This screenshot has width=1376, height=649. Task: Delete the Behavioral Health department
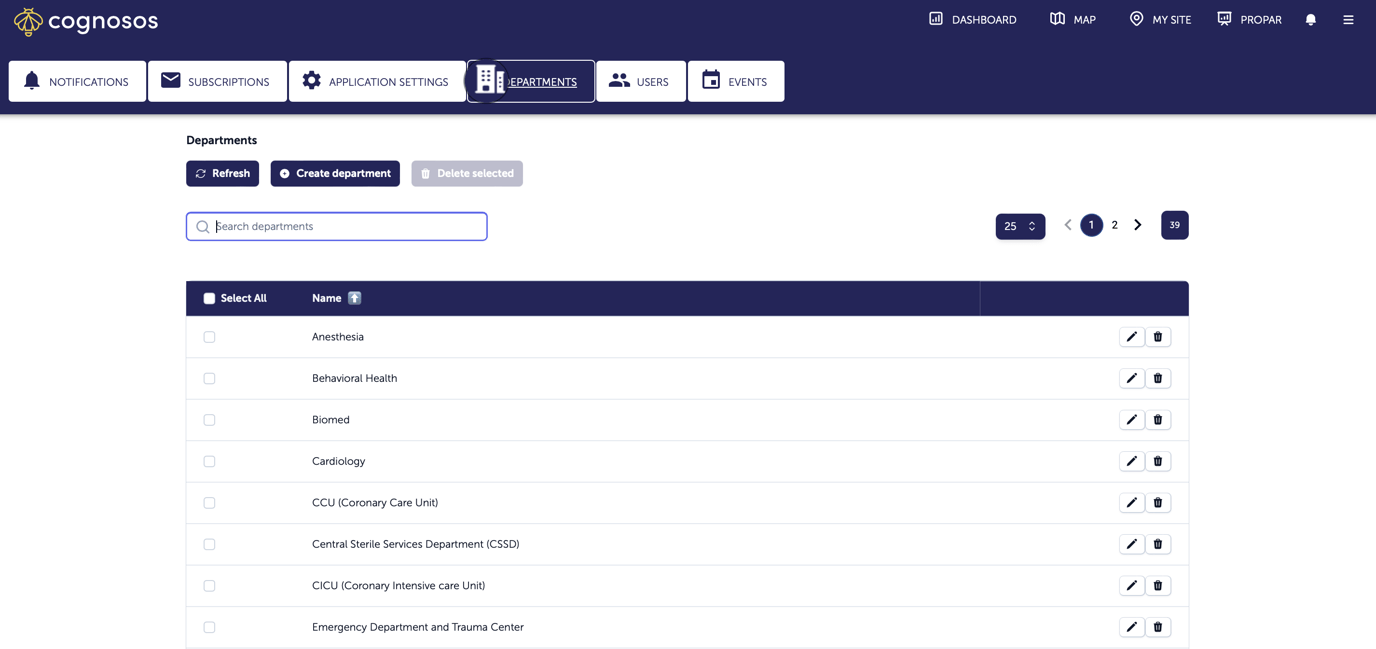pyautogui.click(x=1158, y=379)
